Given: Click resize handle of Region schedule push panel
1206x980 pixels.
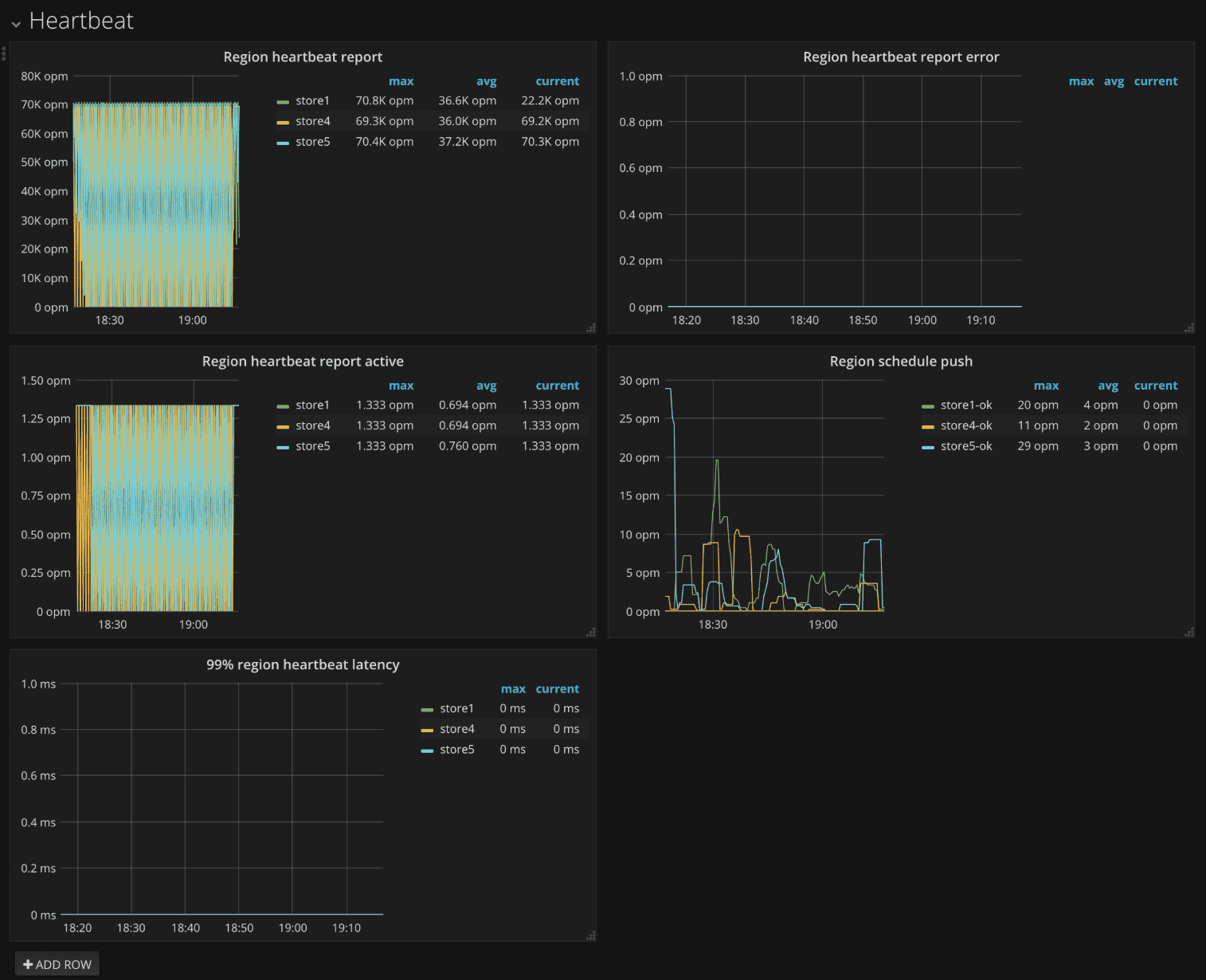Looking at the screenshot, I should 1189,632.
